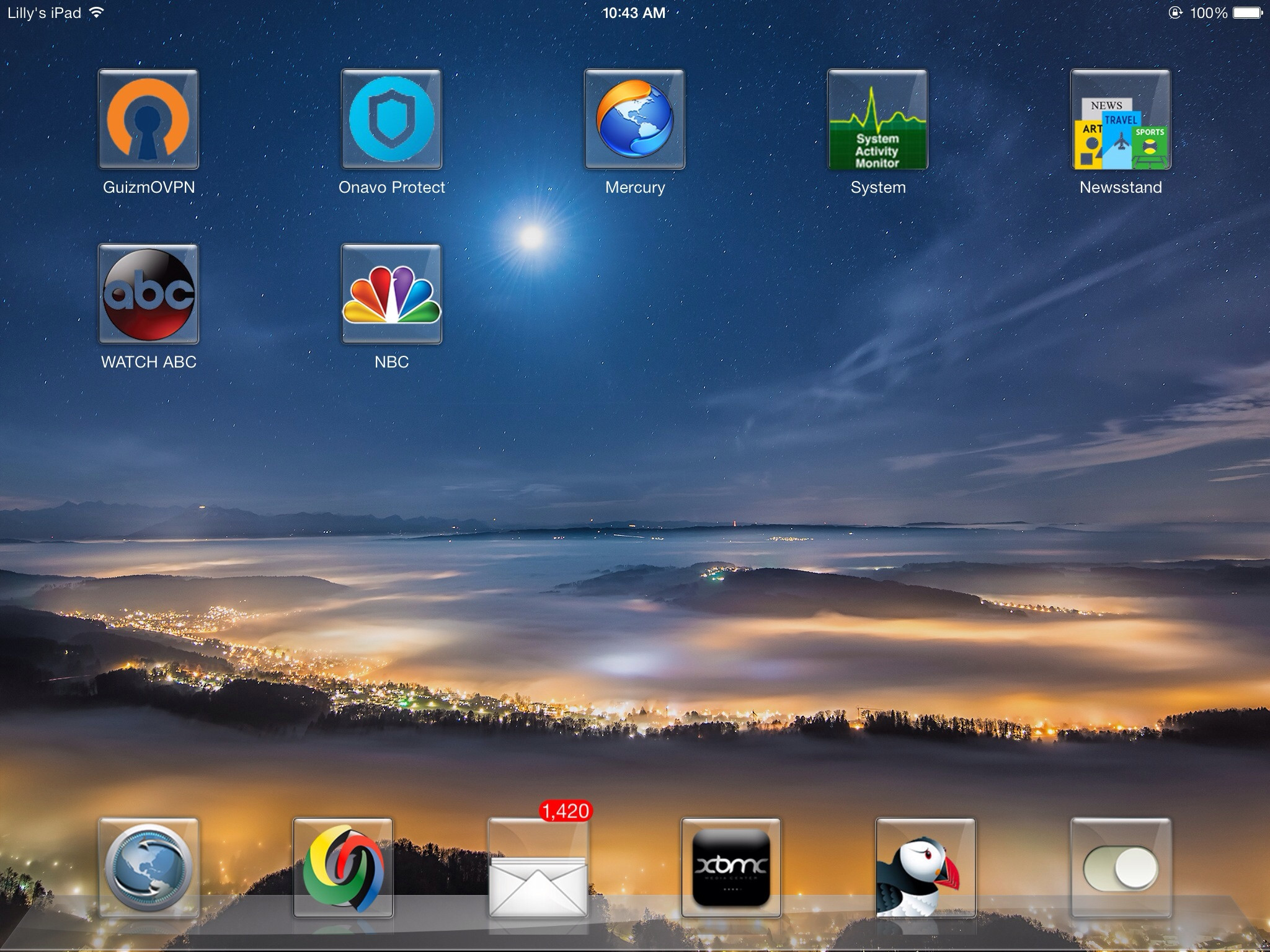The image size is (1270, 952).
Task: Tap the 1,420 mail badge
Action: [x=566, y=811]
